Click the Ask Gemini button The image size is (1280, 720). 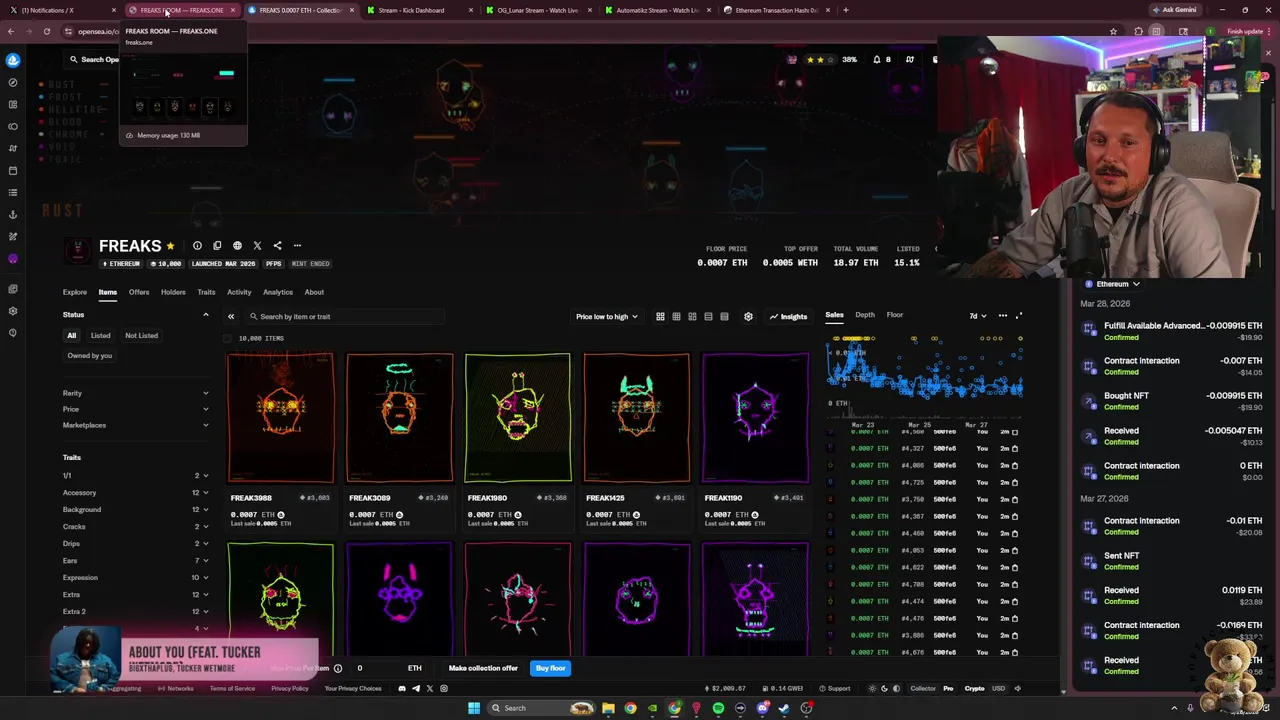[1174, 10]
